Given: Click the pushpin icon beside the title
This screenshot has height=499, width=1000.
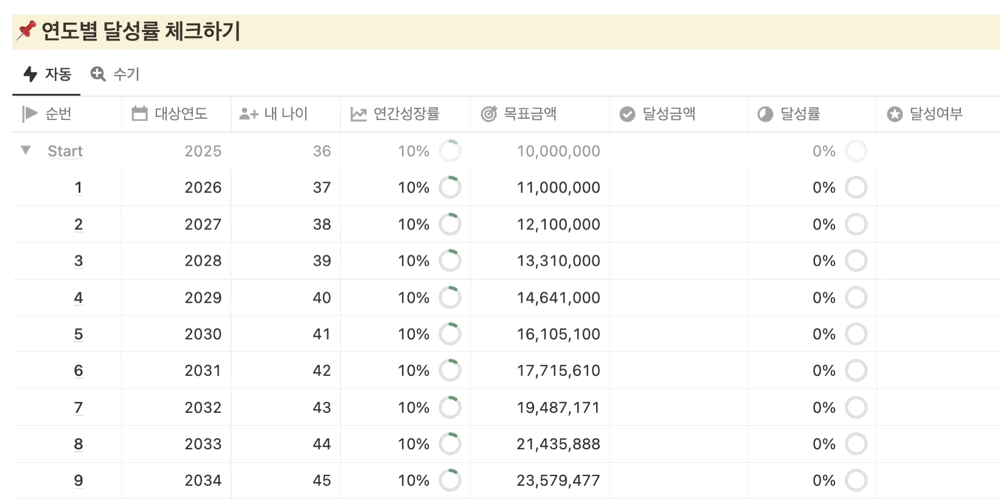Looking at the screenshot, I should [26, 30].
